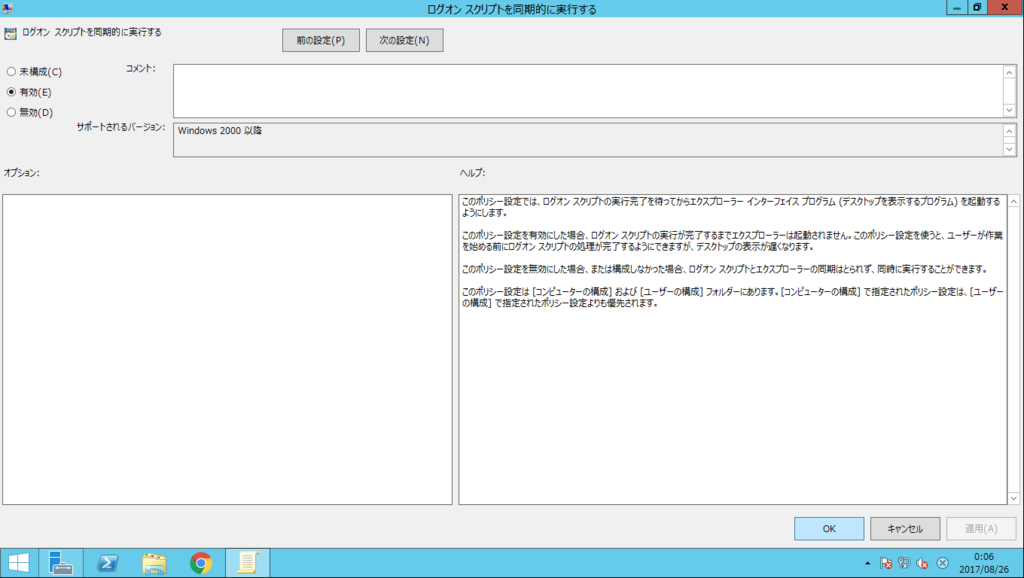Click the 適用(A) apply button

coord(981,528)
